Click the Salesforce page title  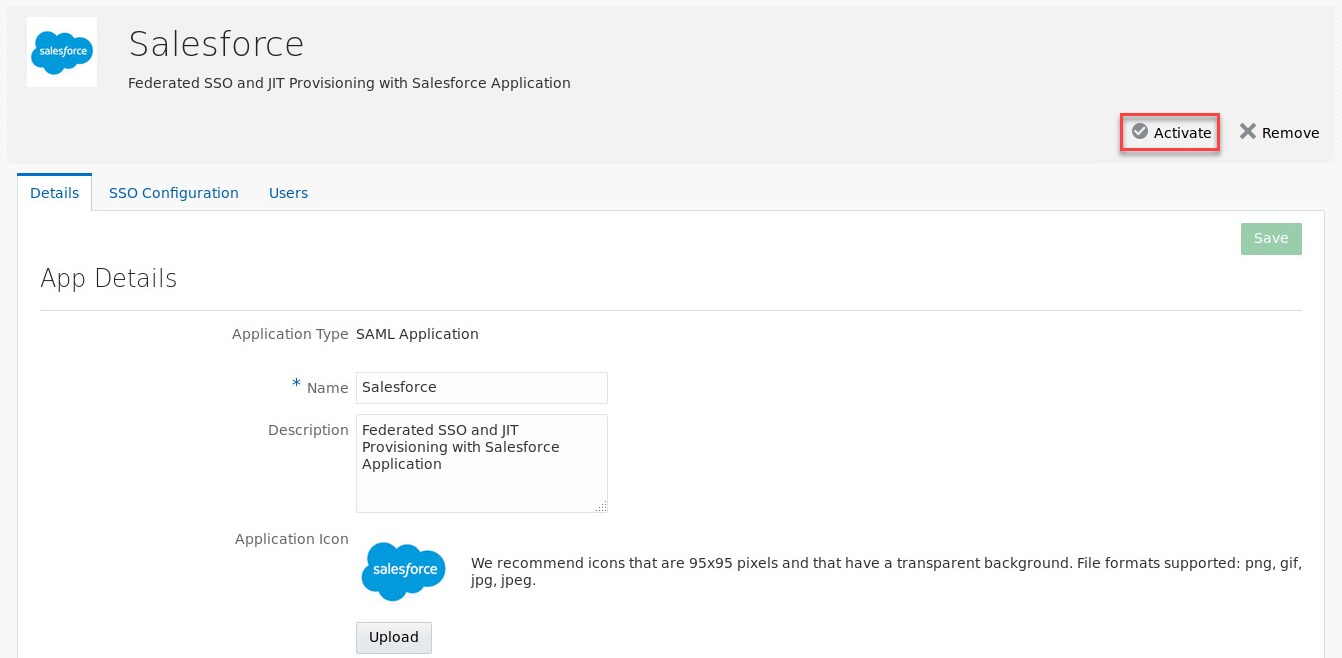[x=216, y=44]
